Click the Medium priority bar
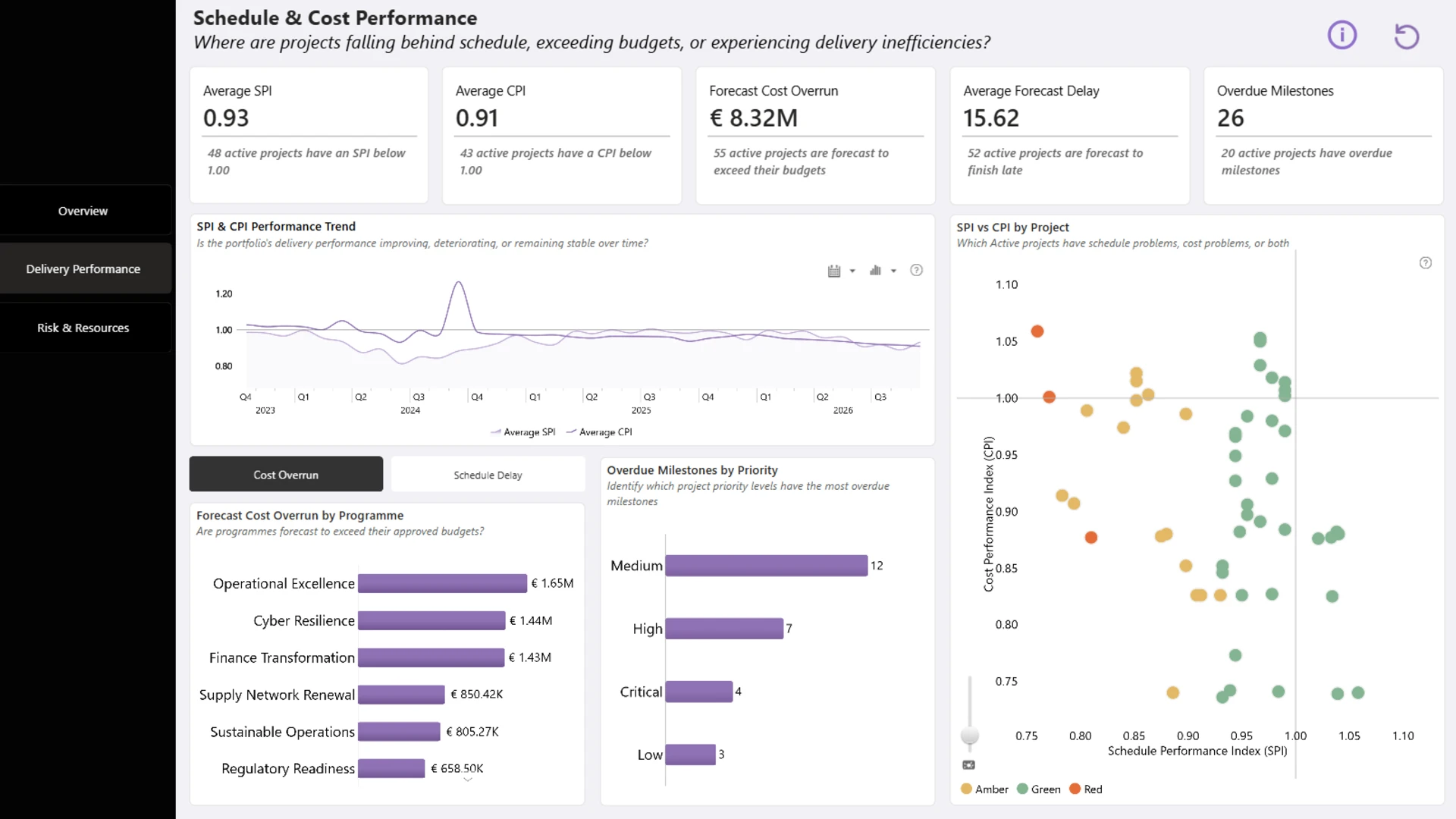Screen dimensions: 1456x819 click(x=767, y=566)
